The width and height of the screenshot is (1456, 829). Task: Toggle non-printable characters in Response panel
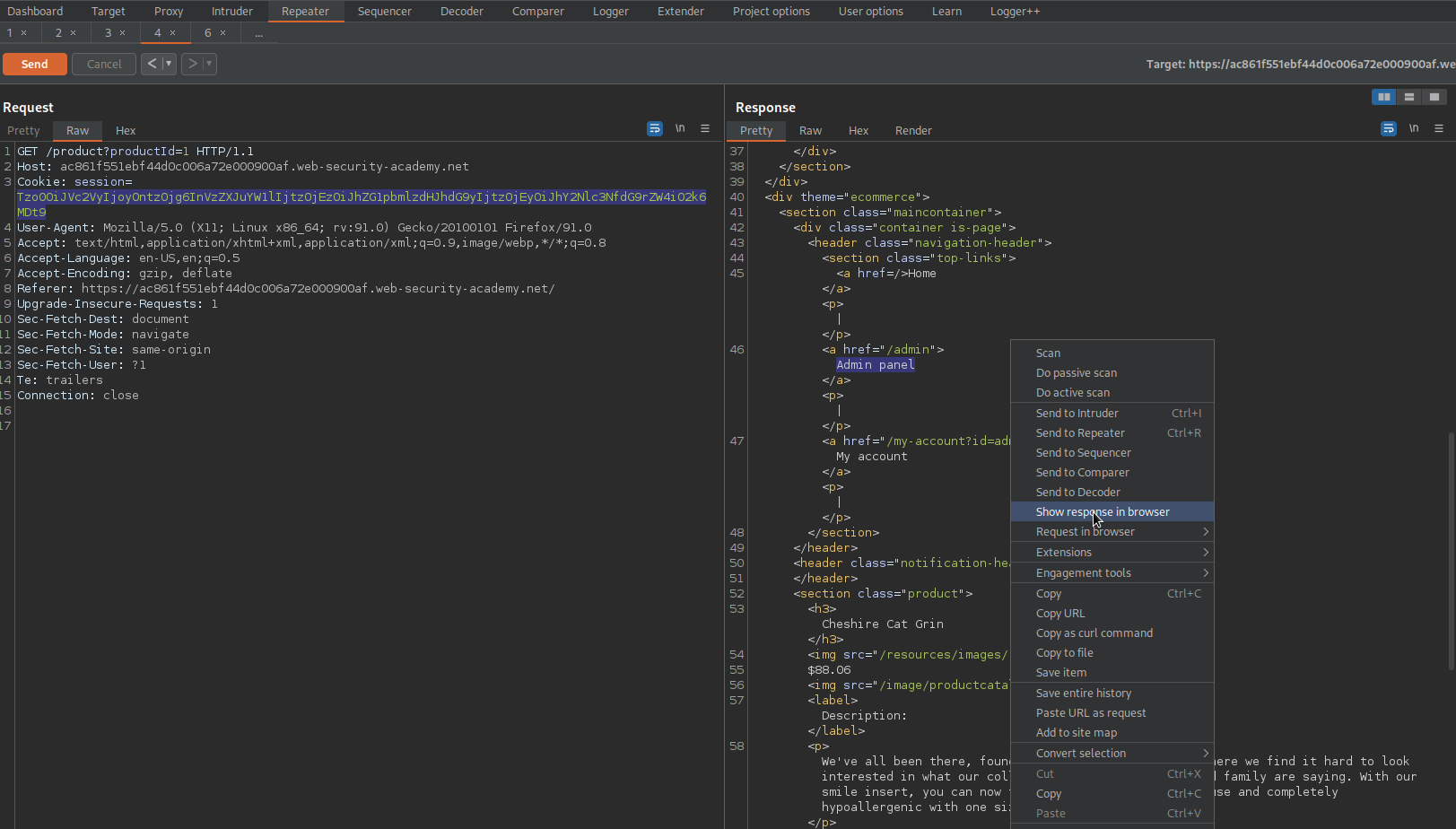pyautogui.click(x=1414, y=129)
